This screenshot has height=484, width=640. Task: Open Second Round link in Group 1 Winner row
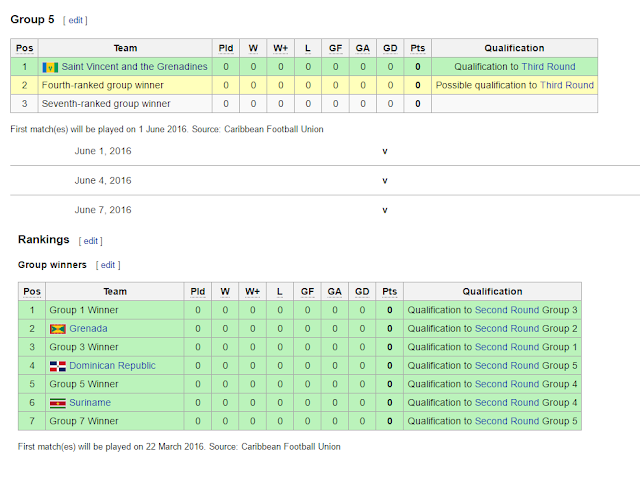pyautogui.click(x=507, y=311)
